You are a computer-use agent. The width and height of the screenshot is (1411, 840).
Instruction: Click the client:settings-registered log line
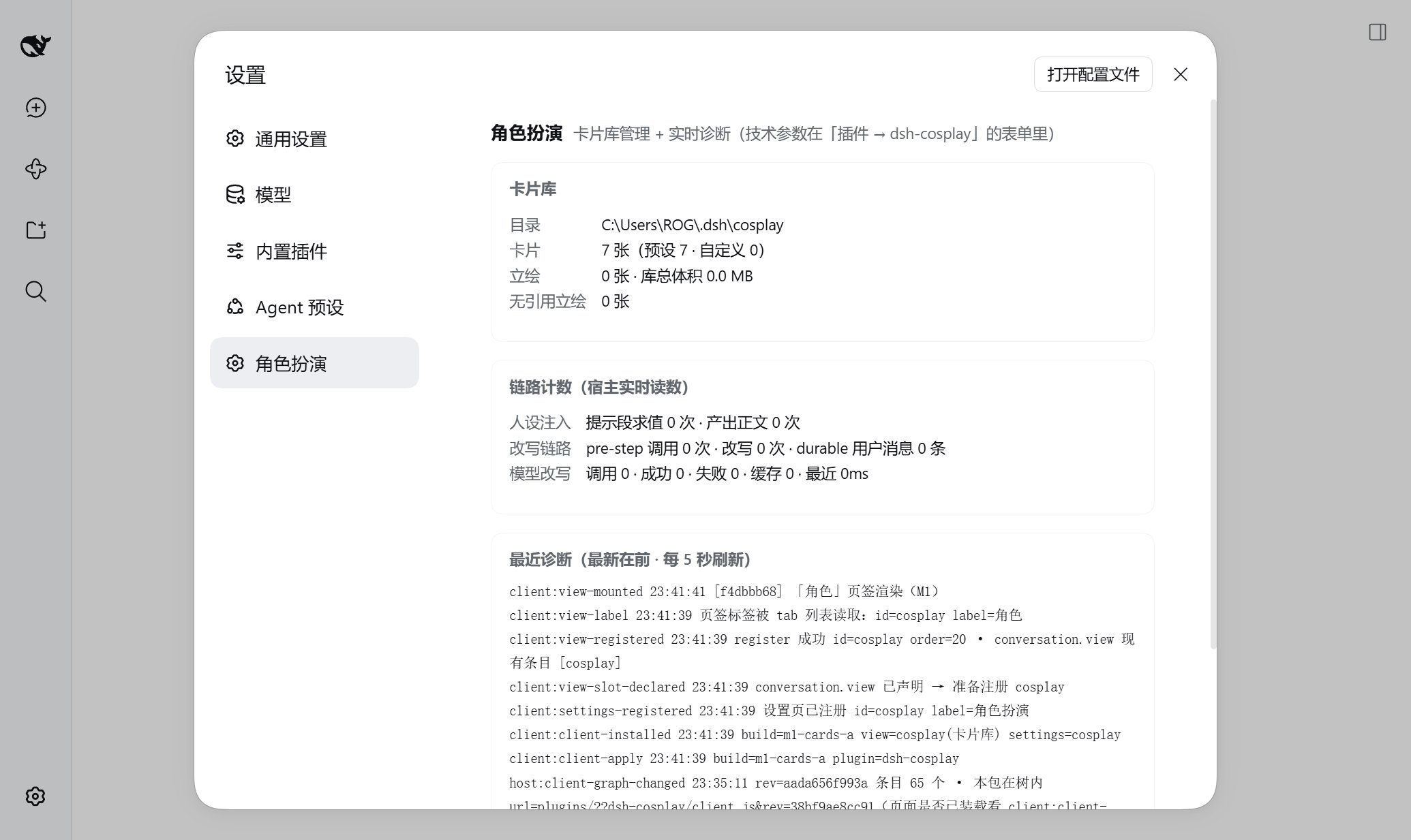[x=769, y=711]
